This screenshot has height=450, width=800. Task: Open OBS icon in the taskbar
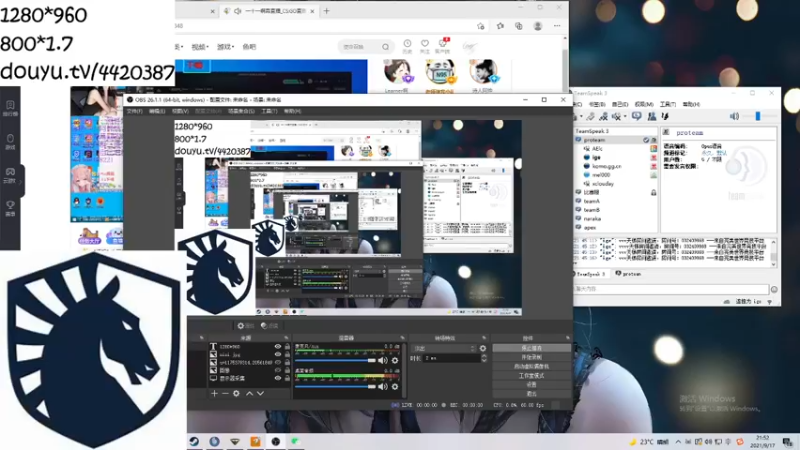point(276,441)
